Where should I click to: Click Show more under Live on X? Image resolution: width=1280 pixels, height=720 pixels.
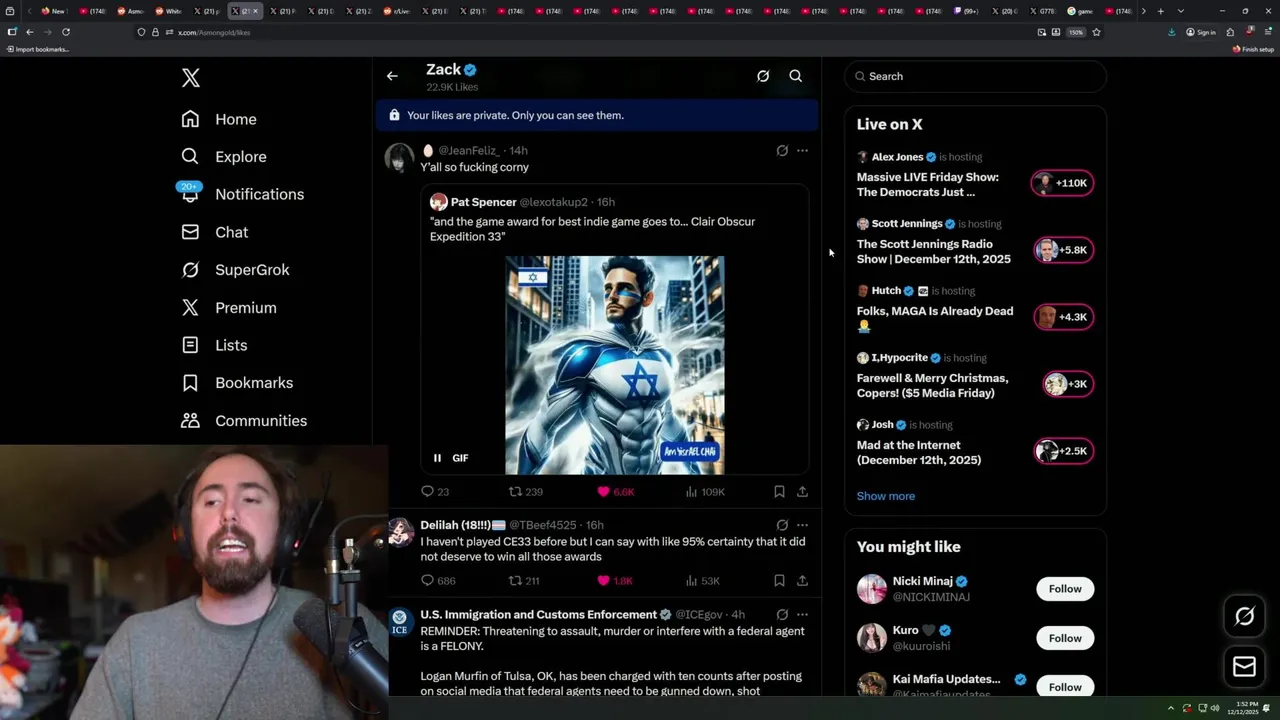tap(886, 496)
